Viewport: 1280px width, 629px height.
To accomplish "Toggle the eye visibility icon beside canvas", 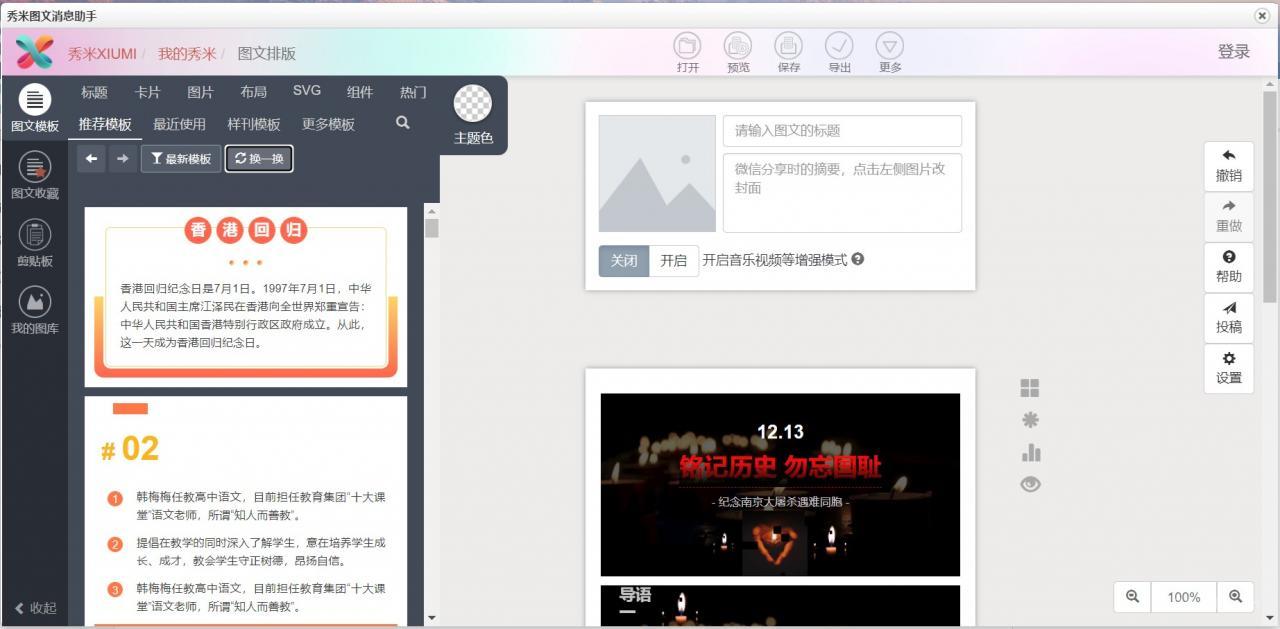I will point(1030,484).
